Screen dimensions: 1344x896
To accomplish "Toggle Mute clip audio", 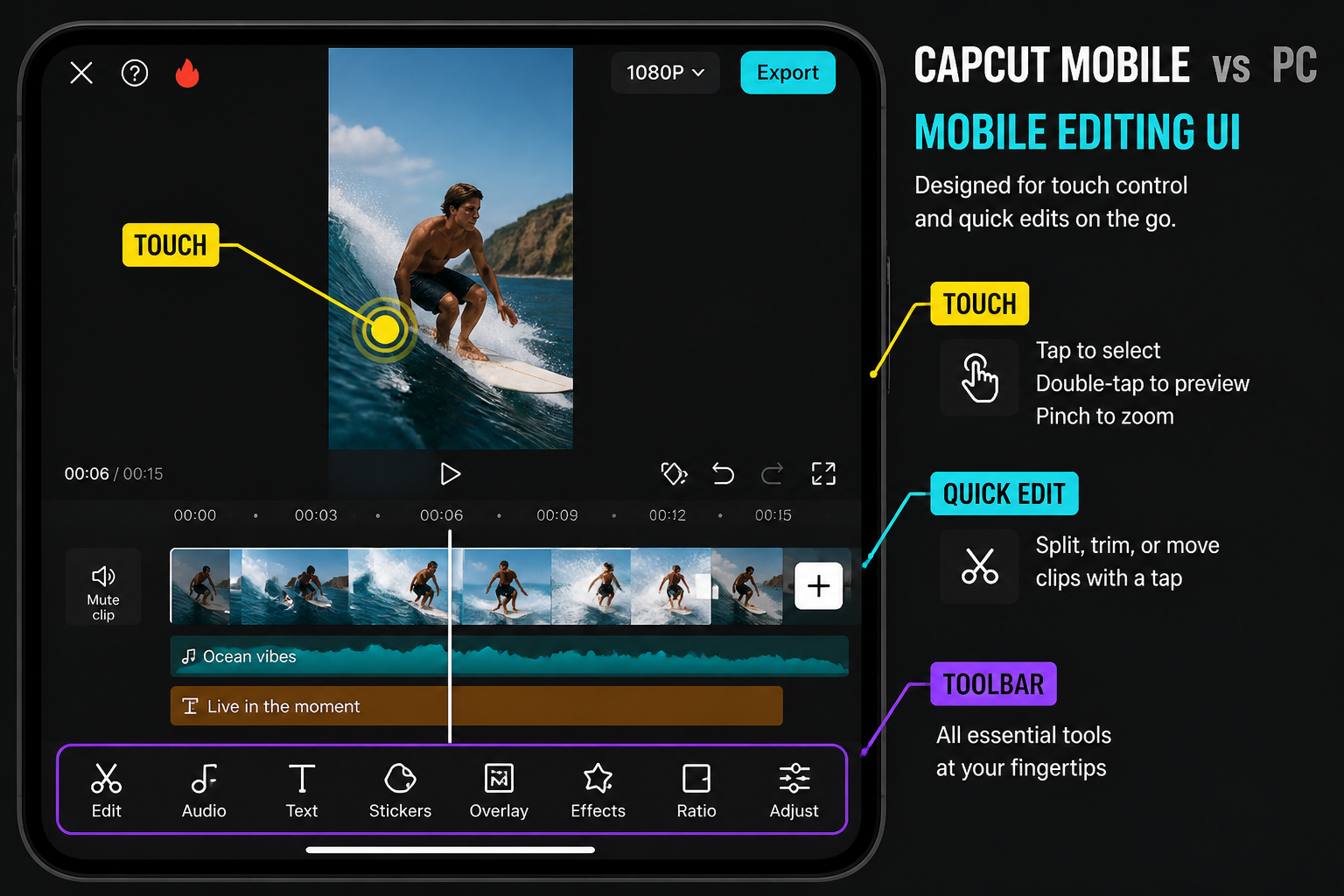I will (x=103, y=586).
